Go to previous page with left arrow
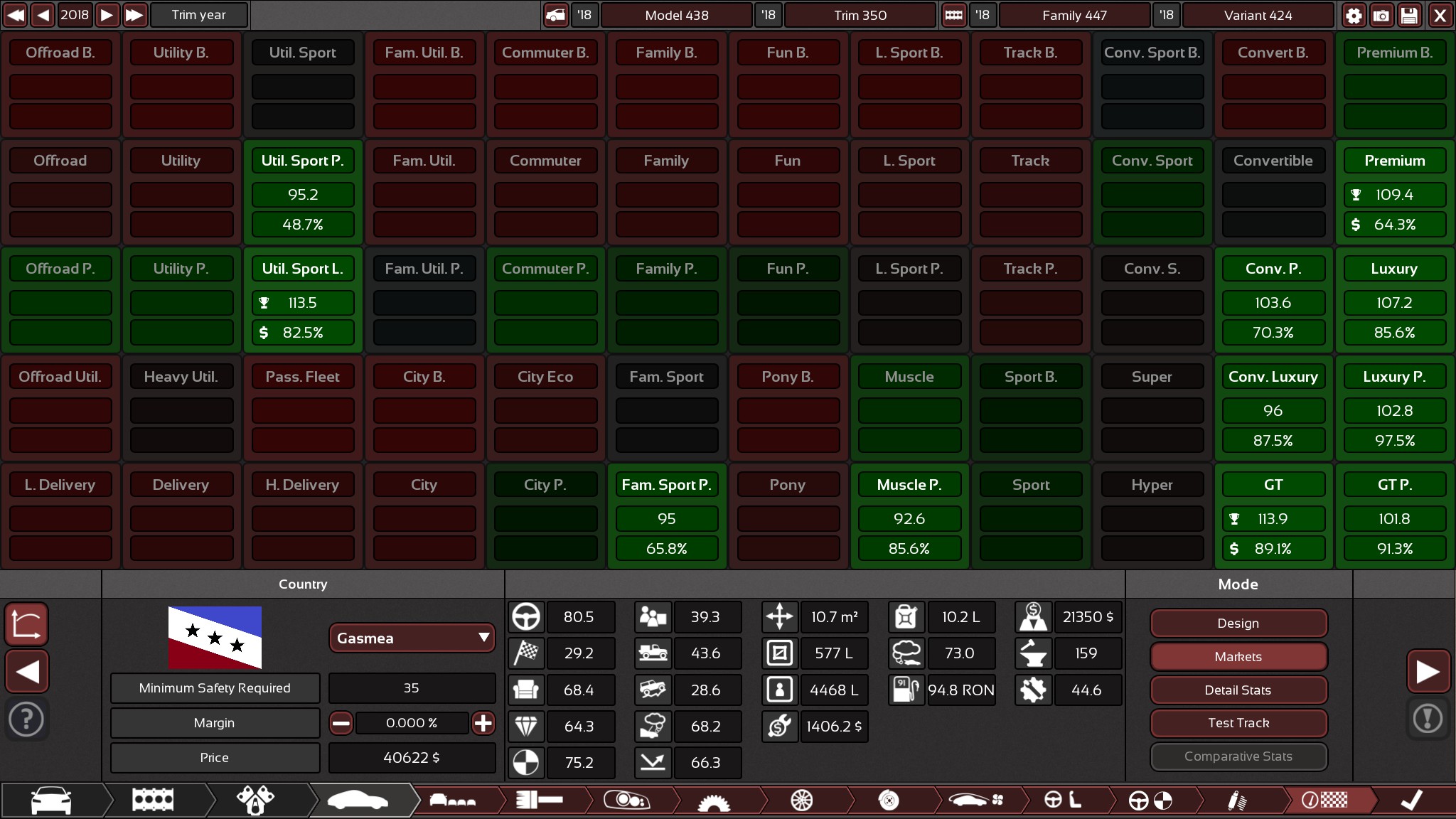This screenshot has width=1456, height=819. point(27,671)
